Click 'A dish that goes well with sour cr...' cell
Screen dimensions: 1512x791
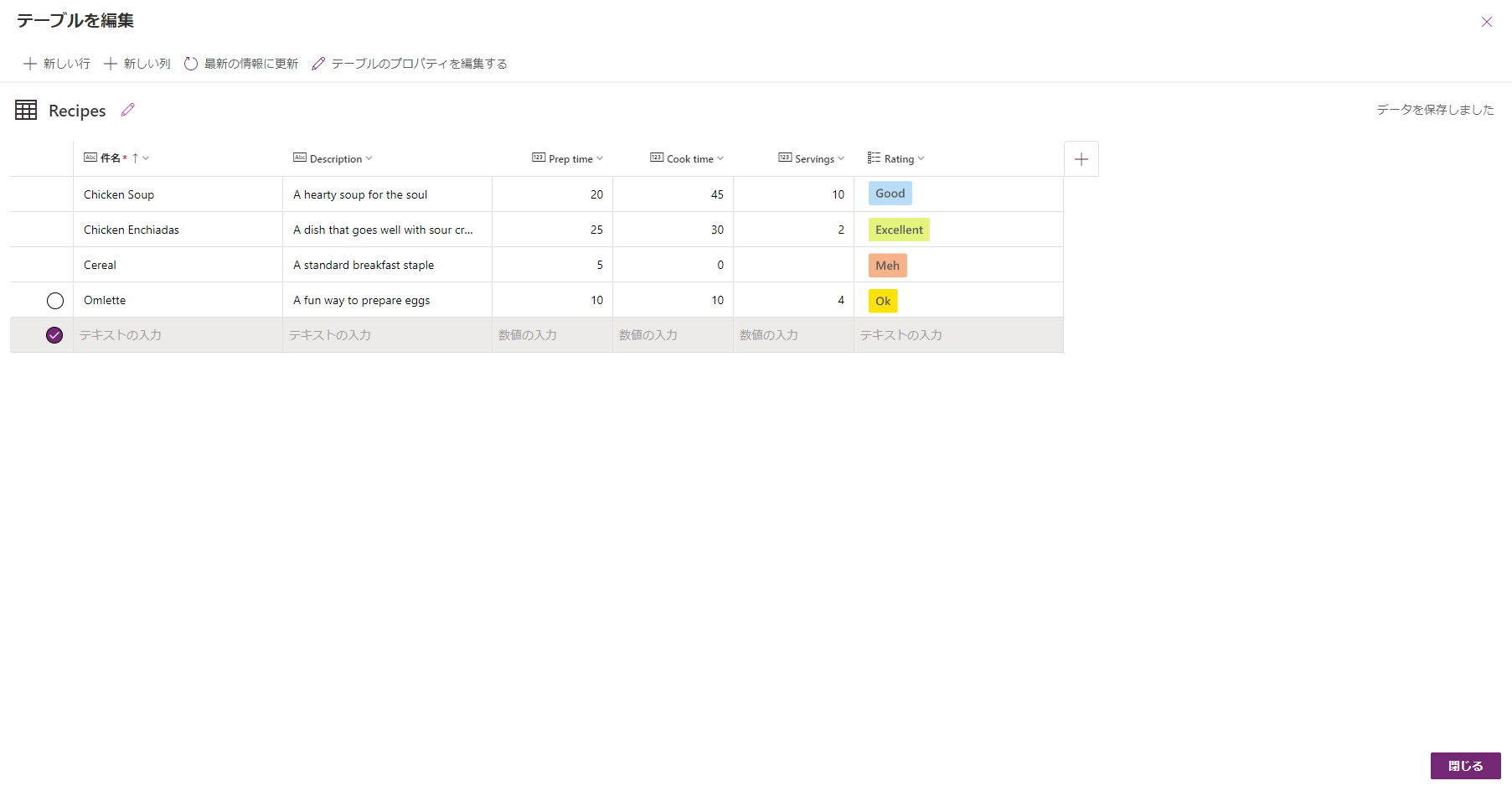point(387,230)
